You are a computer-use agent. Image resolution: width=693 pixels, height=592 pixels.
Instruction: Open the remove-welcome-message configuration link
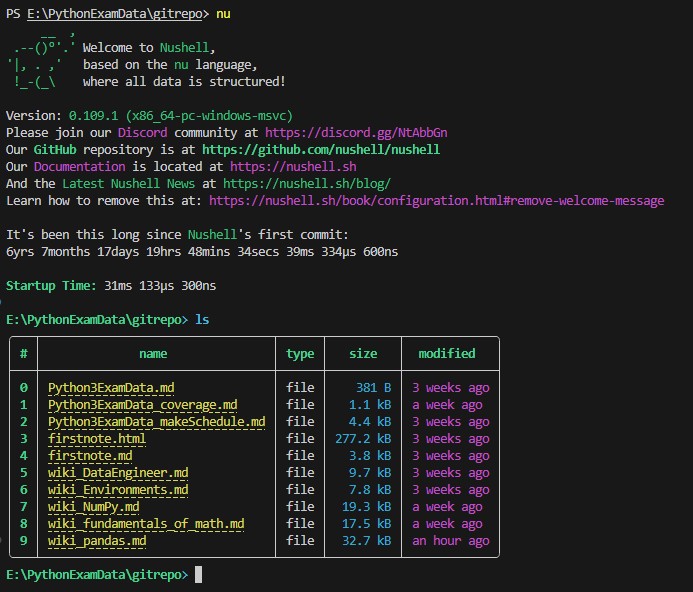436,201
